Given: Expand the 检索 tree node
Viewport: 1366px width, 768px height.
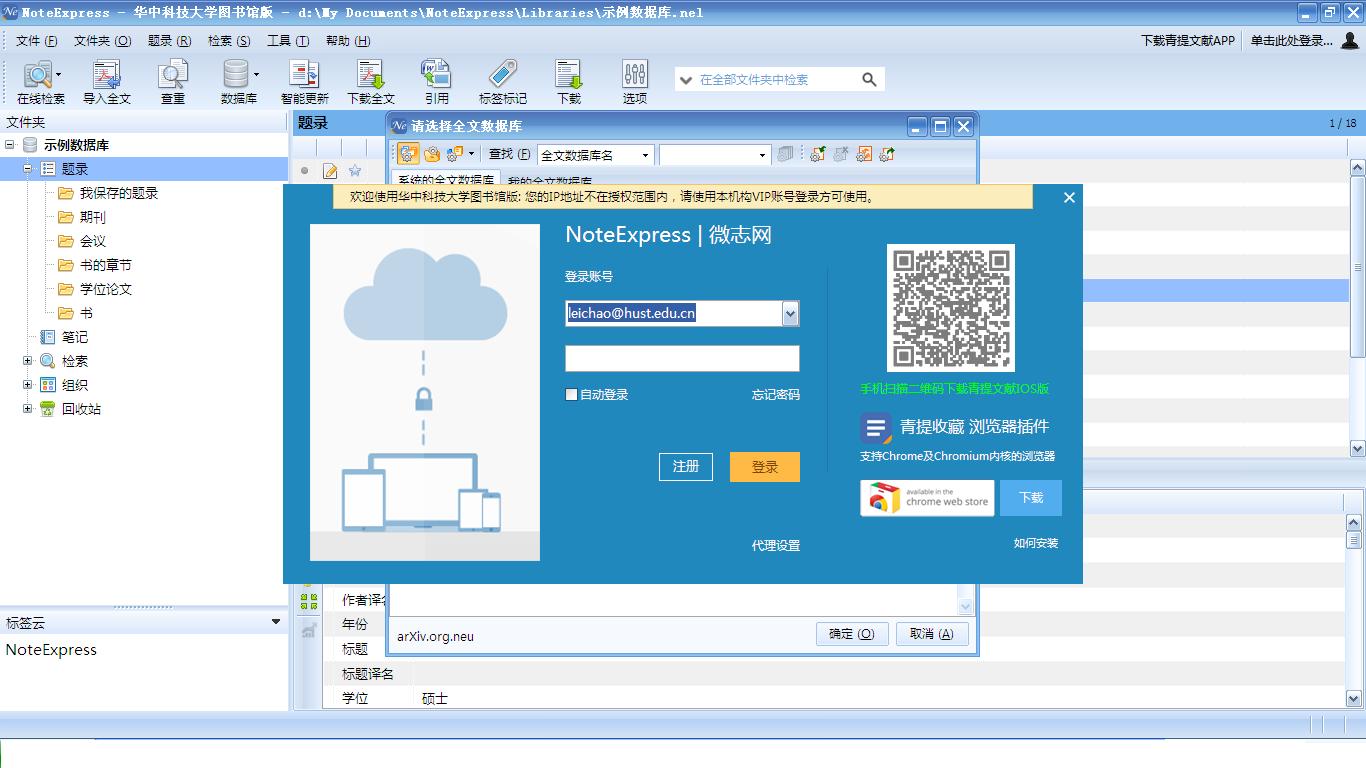Looking at the screenshot, I should (x=28, y=361).
